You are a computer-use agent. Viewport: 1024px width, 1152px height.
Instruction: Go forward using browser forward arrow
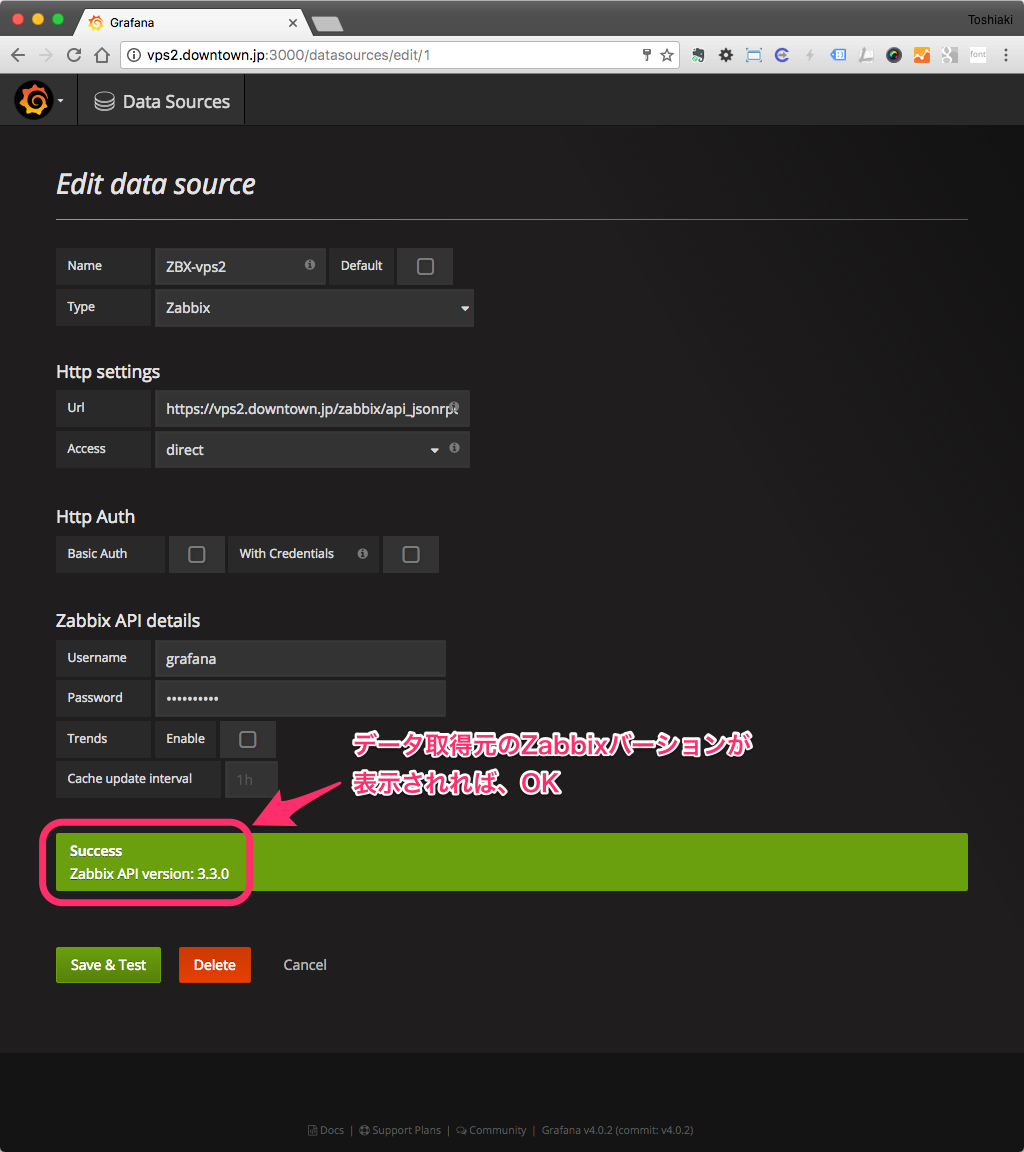(x=46, y=55)
